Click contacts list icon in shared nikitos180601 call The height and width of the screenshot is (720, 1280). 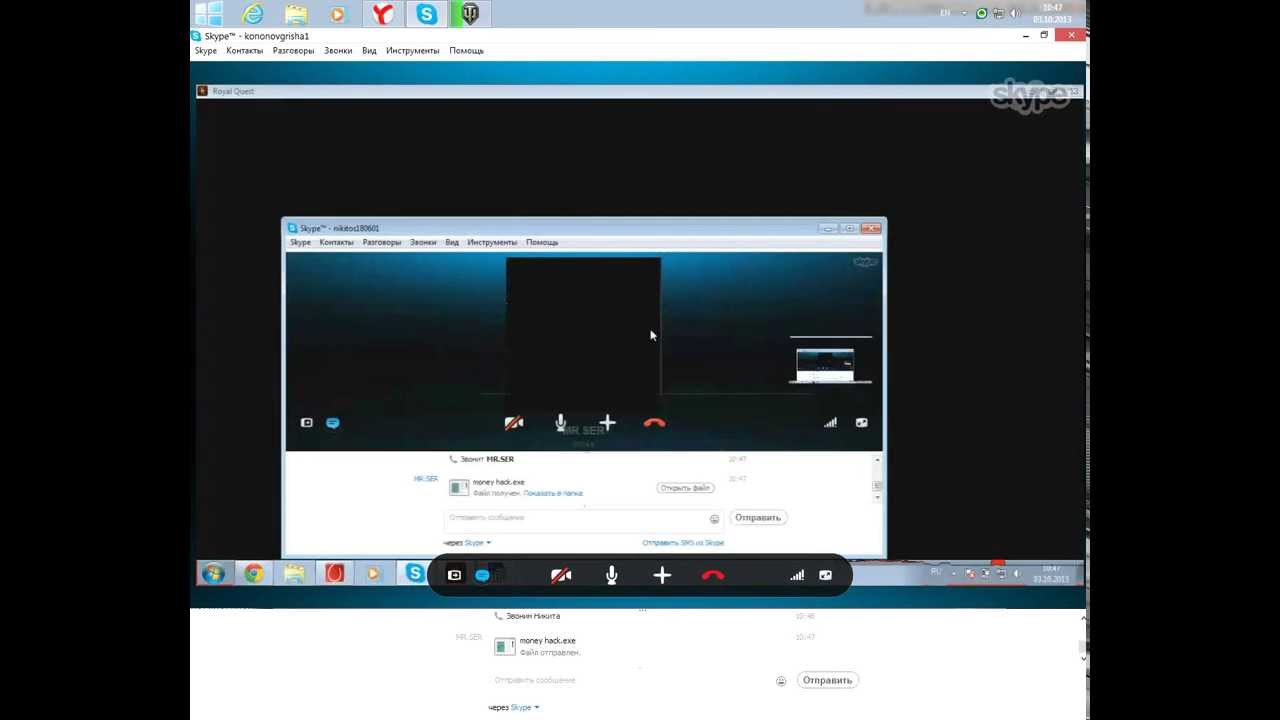[x=307, y=423]
